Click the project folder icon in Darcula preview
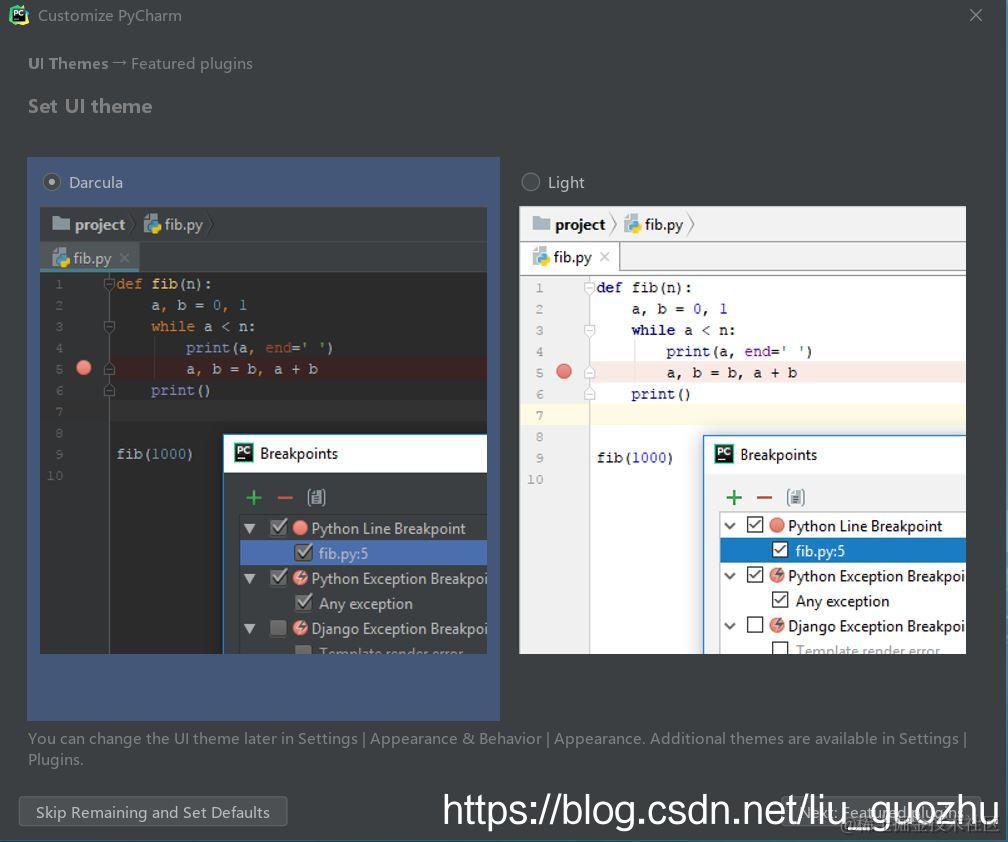 pyautogui.click(x=61, y=223)
